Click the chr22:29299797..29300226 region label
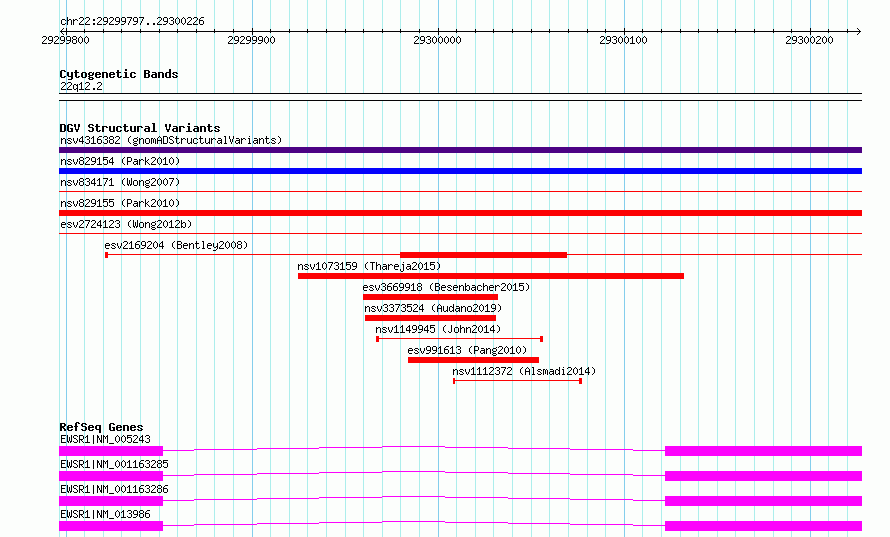Viewport: 890px width, 537px height. pos(132,22)
